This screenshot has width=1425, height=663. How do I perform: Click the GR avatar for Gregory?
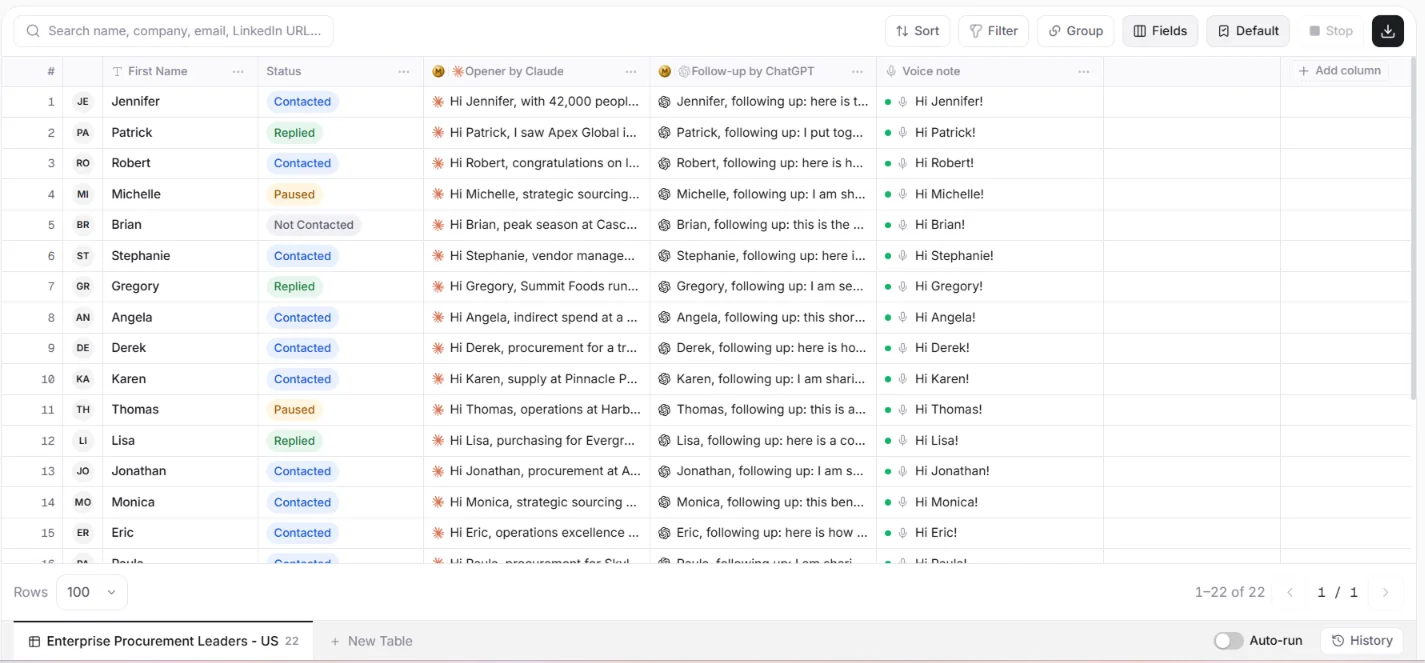83,286
